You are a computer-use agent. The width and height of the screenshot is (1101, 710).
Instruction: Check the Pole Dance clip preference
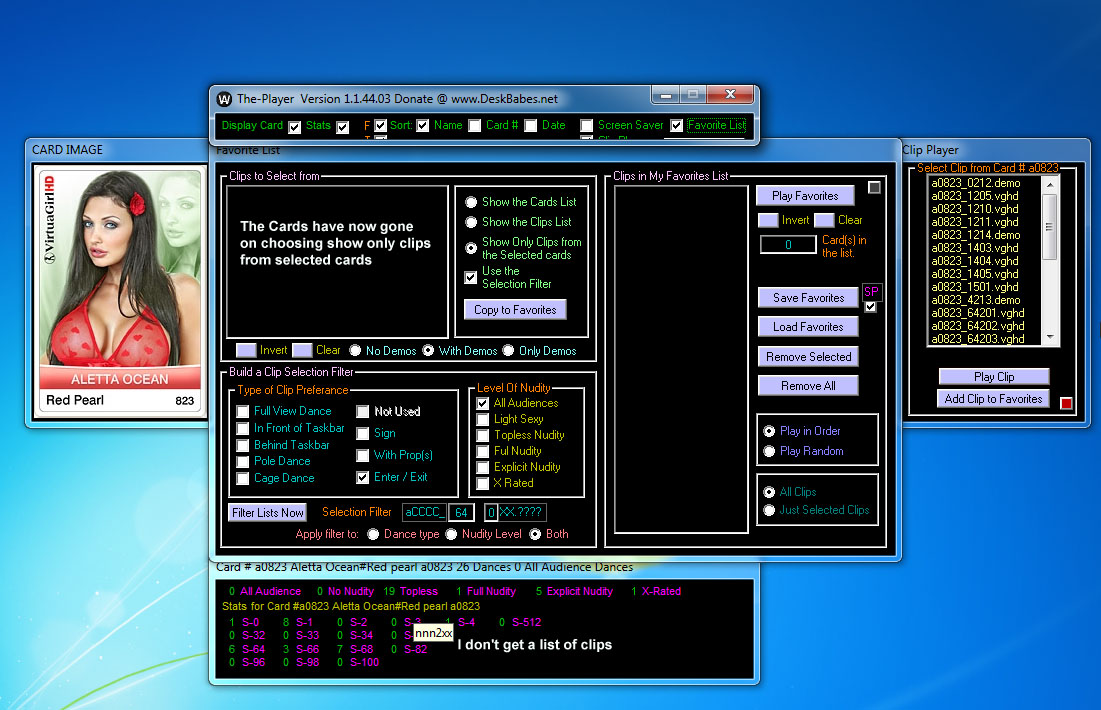[243, 462]
